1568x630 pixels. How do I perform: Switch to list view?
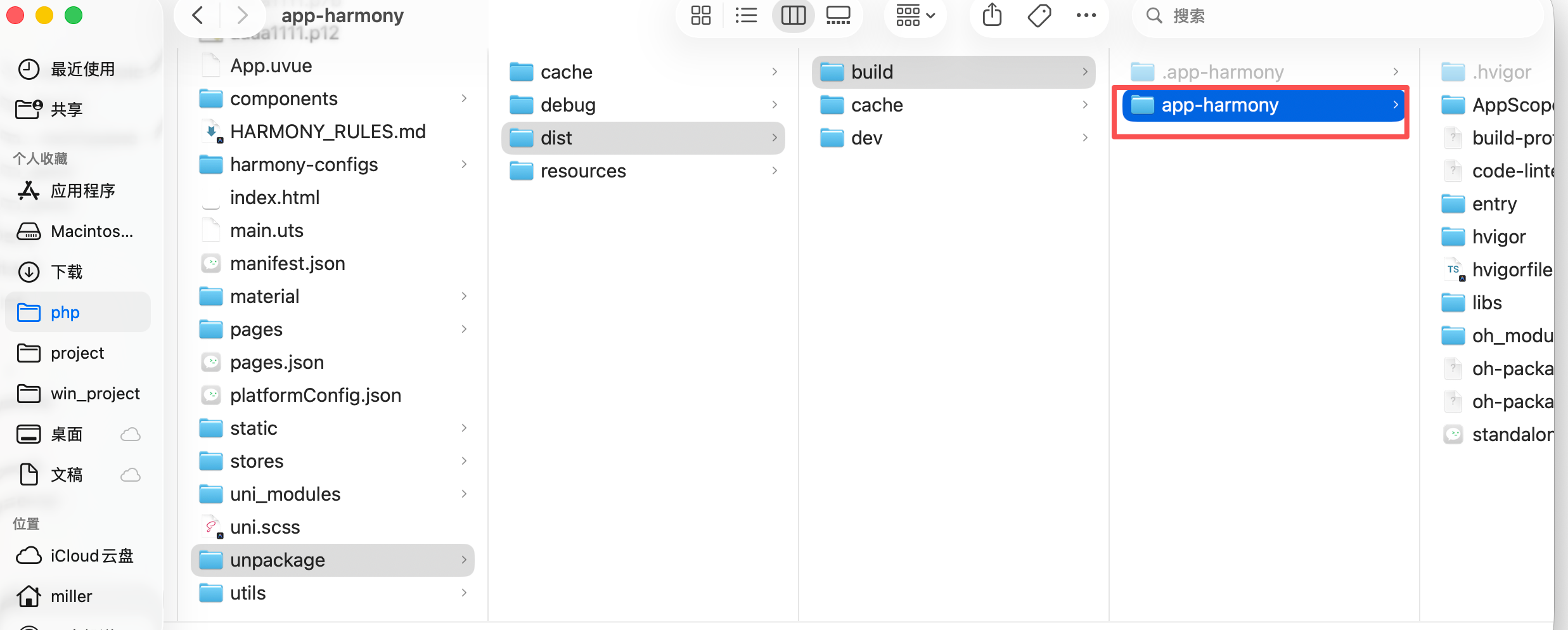tap(746, 15)
